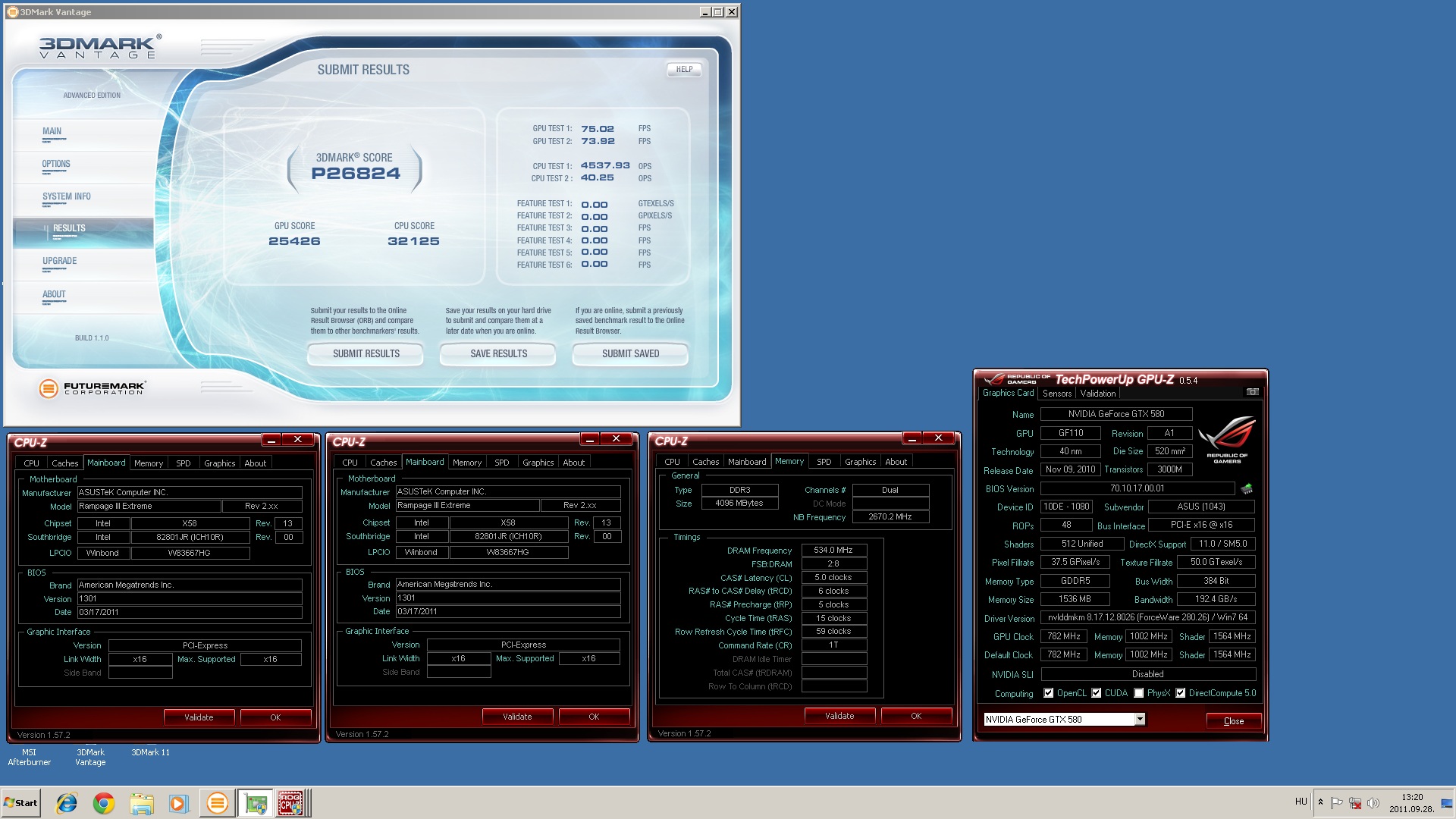1456x819 pixels.
Task: Open Windows Media Player taskbar icon
Action: (178, 803)
